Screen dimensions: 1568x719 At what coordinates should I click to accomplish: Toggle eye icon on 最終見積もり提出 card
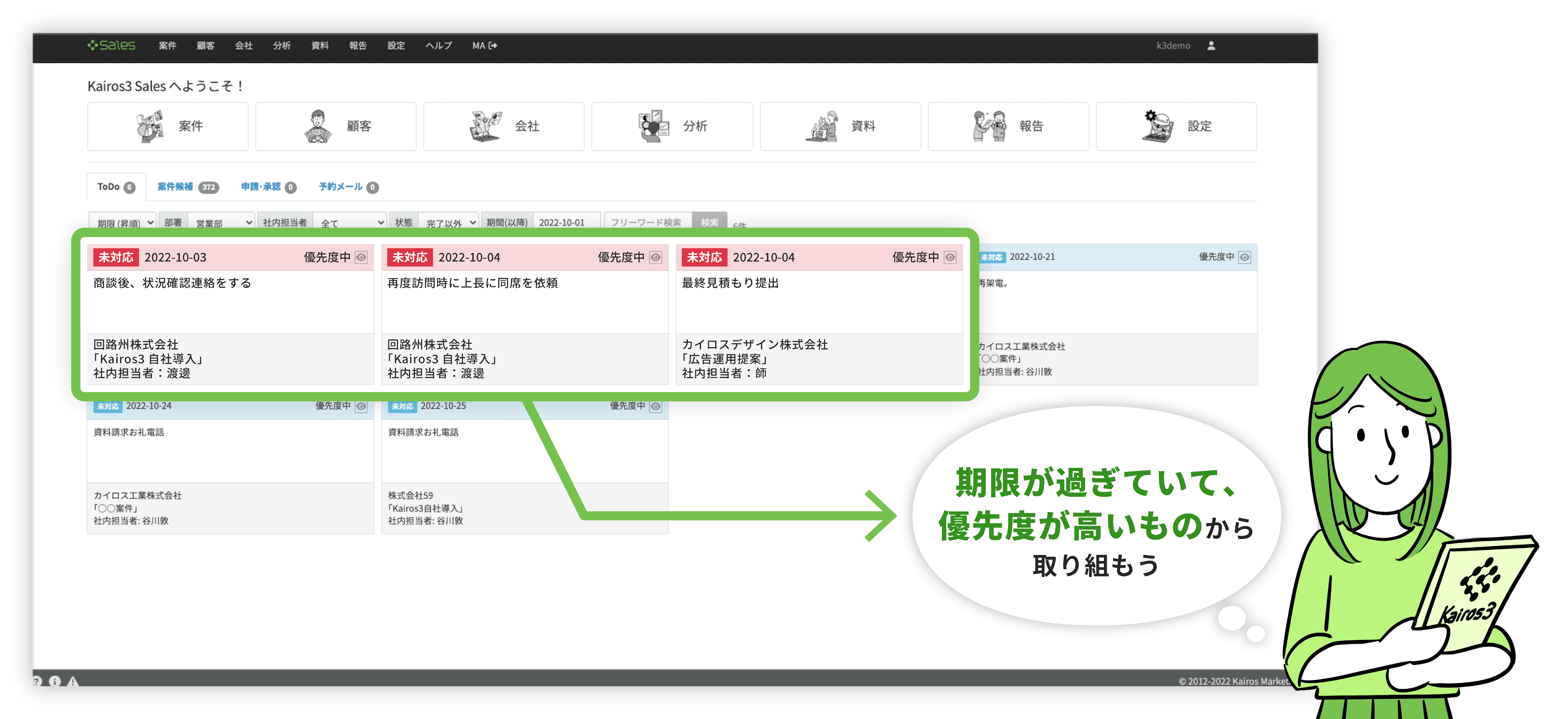coord(950,257)
